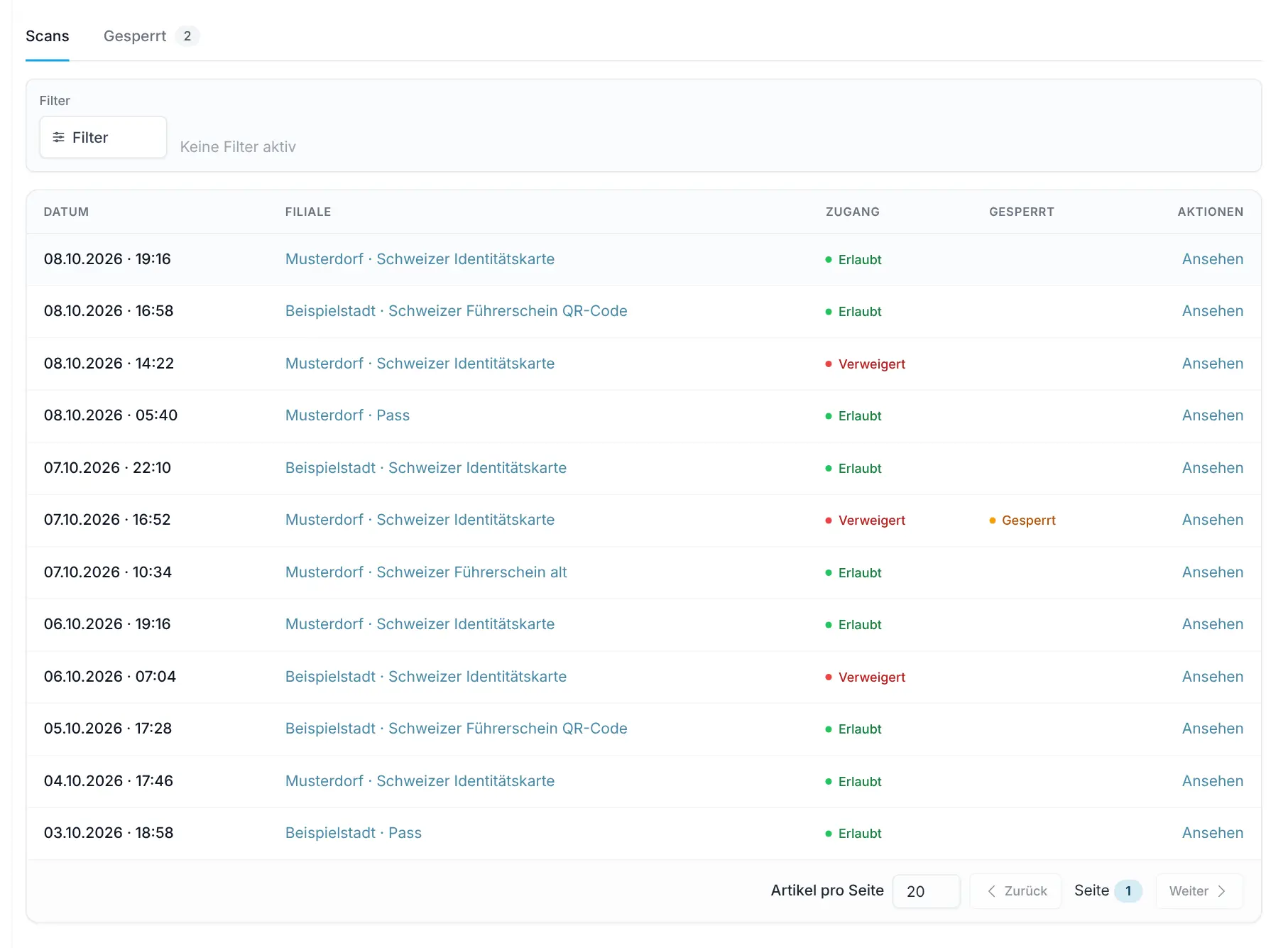
Task: Click the Verweigert status at 06.10.2026 07:04
Action: coord(866,677)
